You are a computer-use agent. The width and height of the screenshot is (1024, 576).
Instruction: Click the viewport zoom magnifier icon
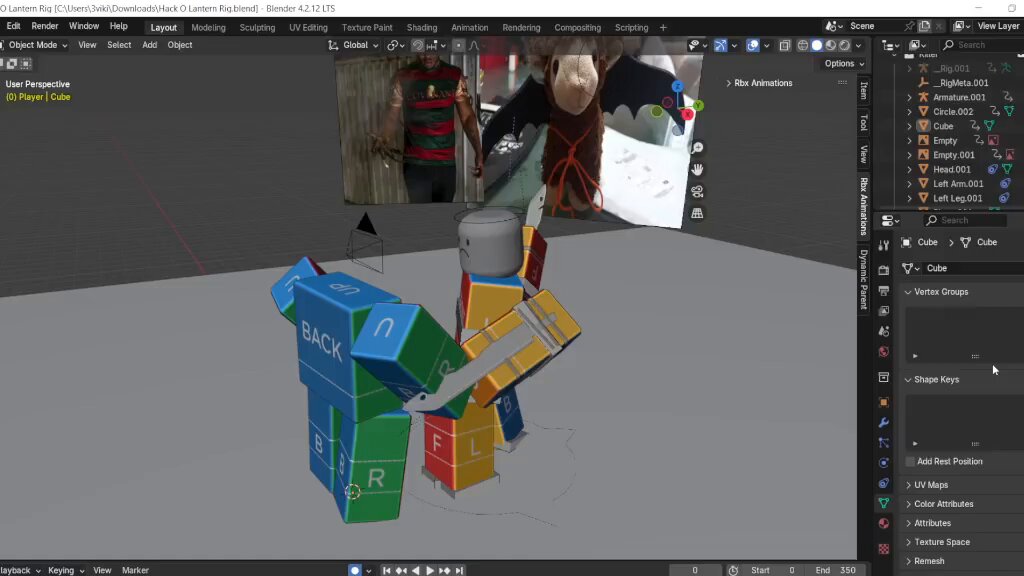697,148
